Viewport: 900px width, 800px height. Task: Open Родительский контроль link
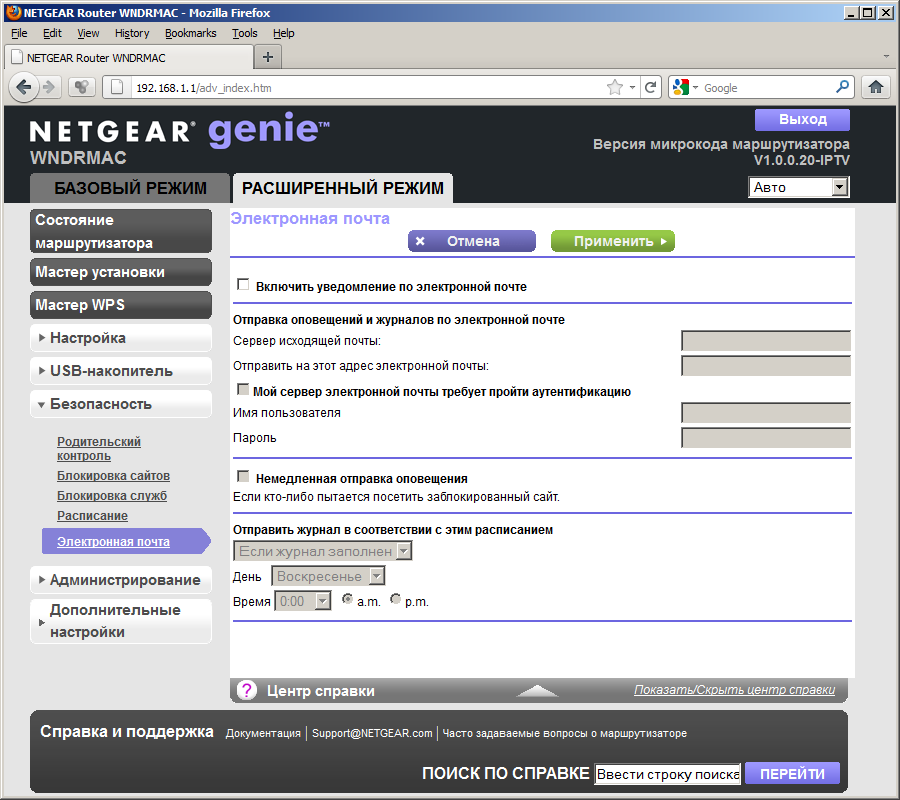click(99, 448)
